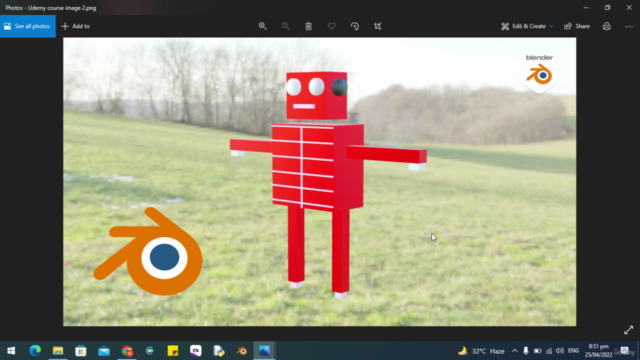640x360 pixels.
Task: Close the Photos window
Action: point(629,7)
